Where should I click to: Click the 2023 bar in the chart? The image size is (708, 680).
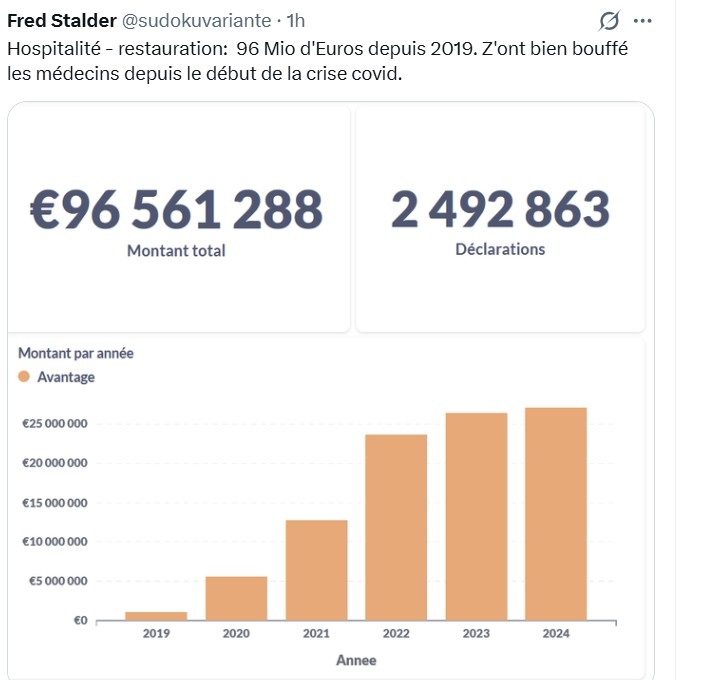click(476, 516)
